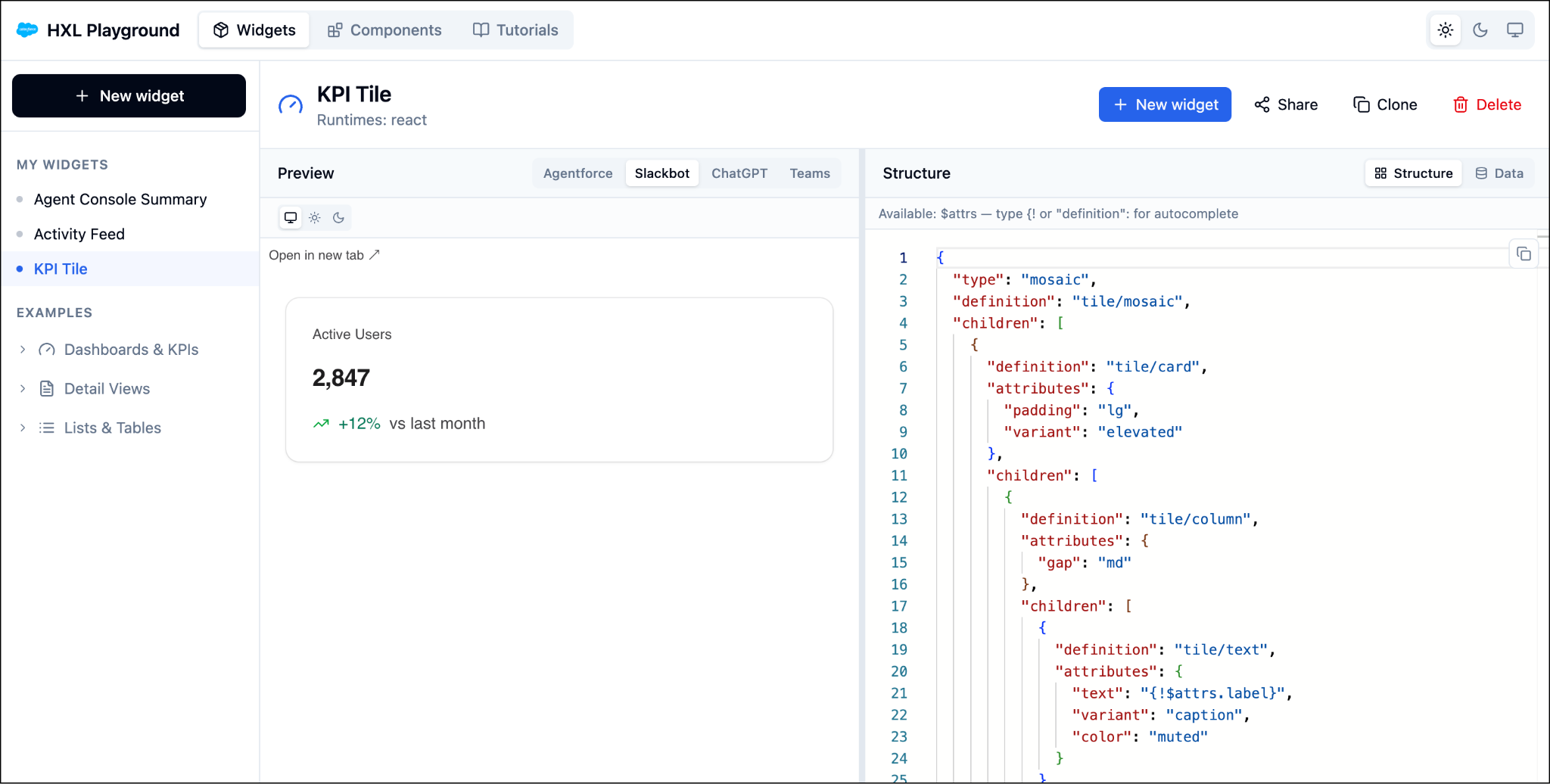The image size is (1550, 784).
Task: Click the Lists & Tables list icon
Action: click(x=47, y=428)
